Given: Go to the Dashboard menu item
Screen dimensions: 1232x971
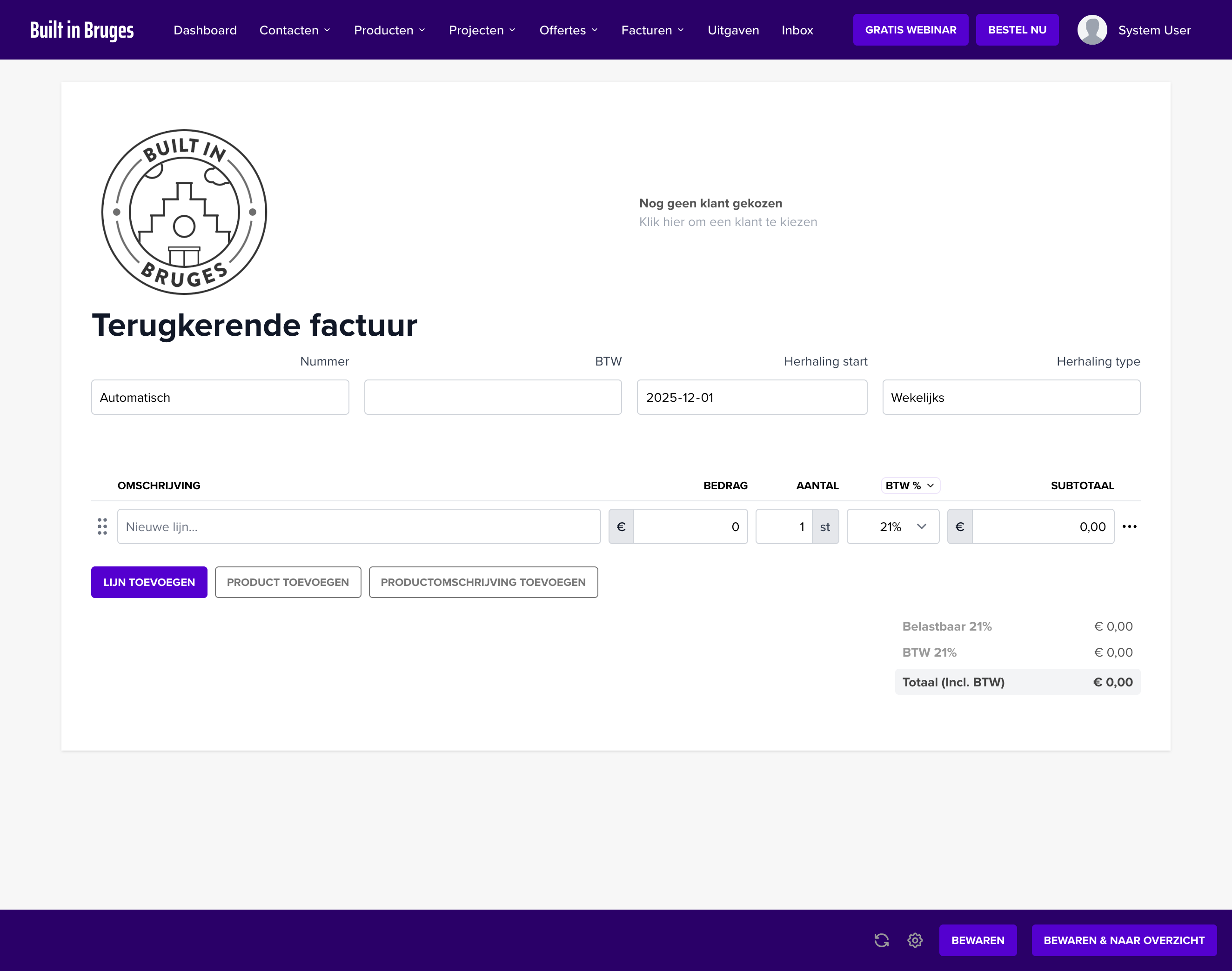Looking at the screenshot, I should [205, 30].
